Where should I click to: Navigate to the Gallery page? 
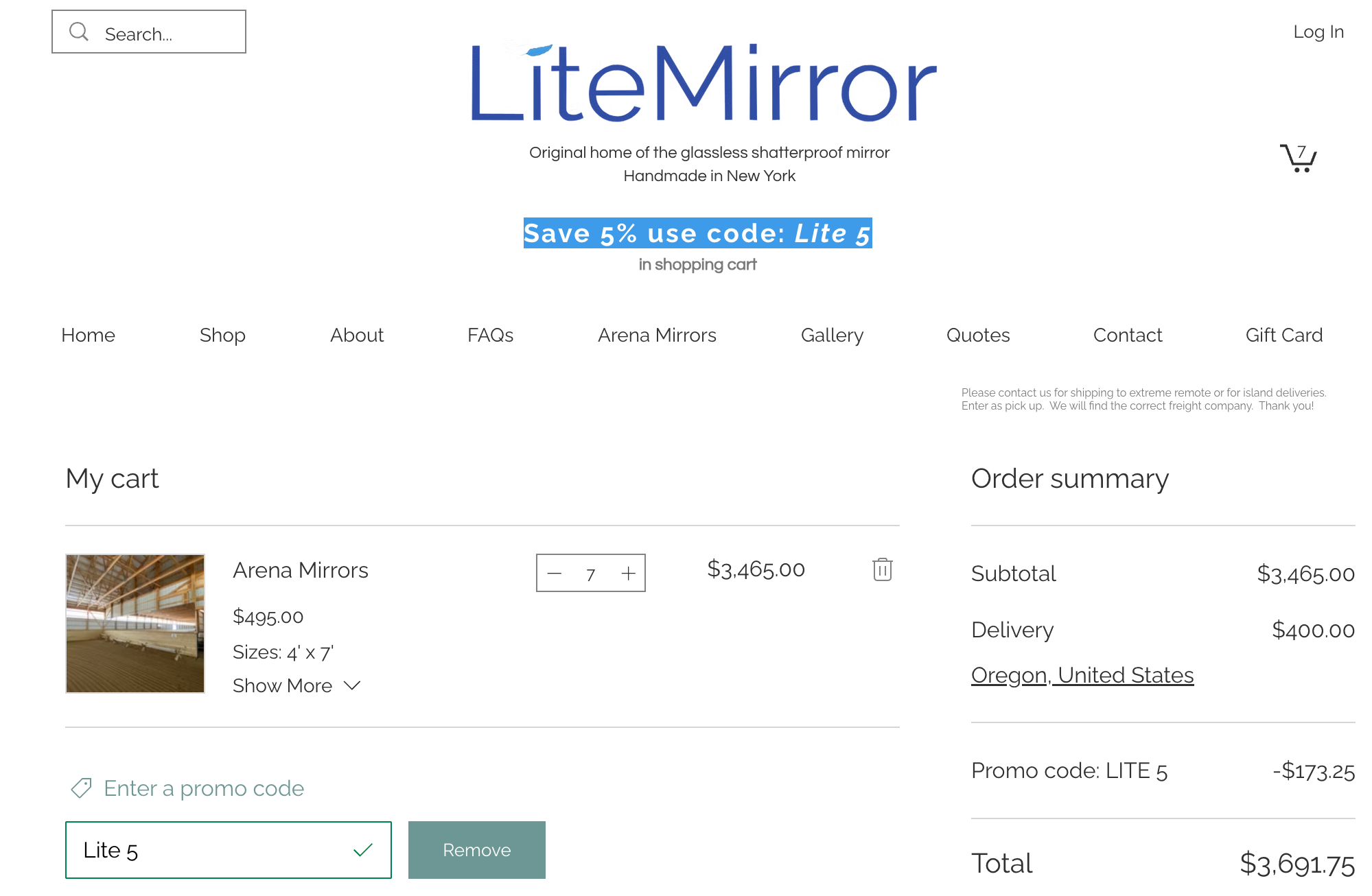[x=832, y=335]
